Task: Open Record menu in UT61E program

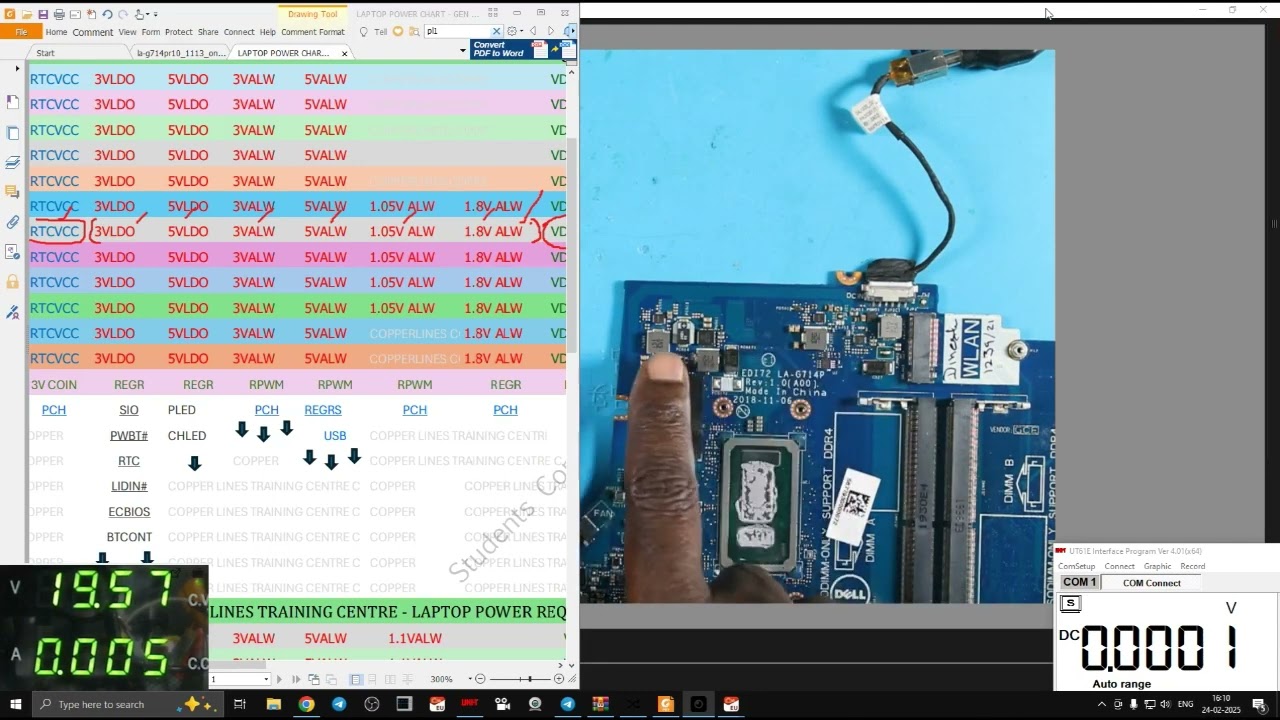Action: pyautogui.click(x=1192, y=566)
